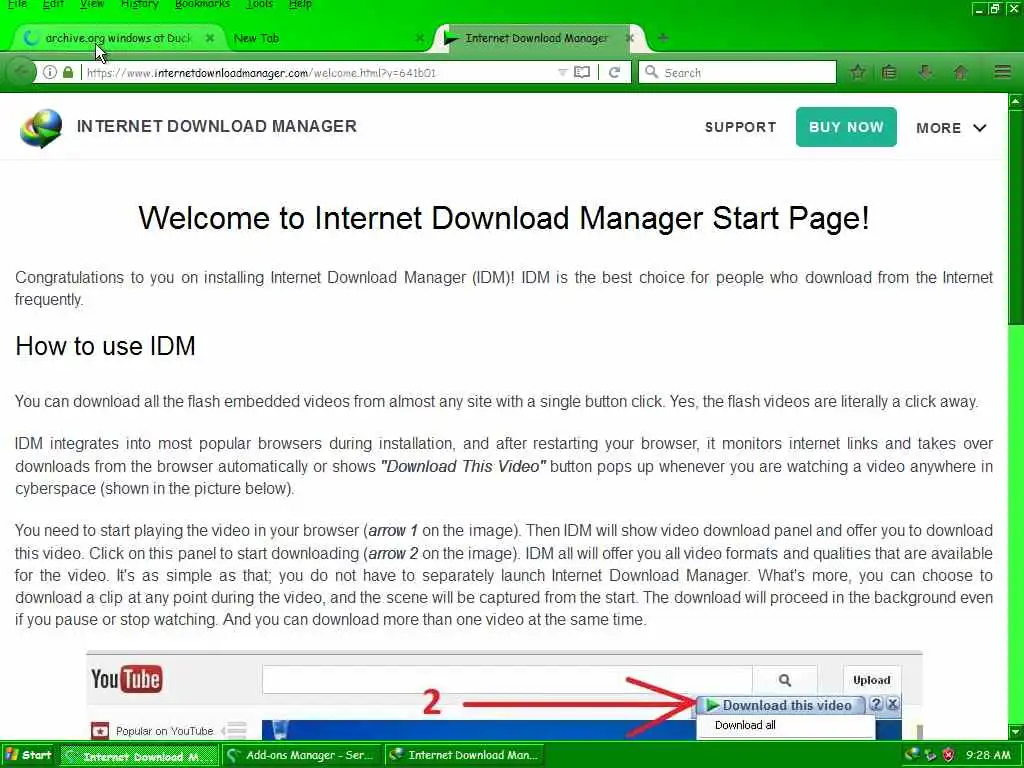Close the Download this video panel
This screenshot has width=1024, height=768.
(893, 704)
